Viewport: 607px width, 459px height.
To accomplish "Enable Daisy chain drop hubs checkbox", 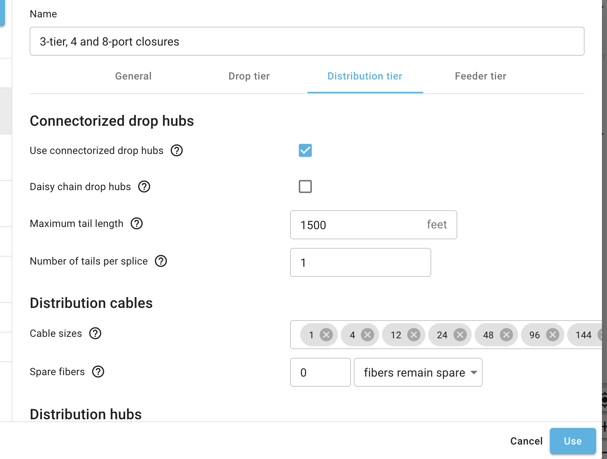I will pyautogui.click(x=305, y=187).
